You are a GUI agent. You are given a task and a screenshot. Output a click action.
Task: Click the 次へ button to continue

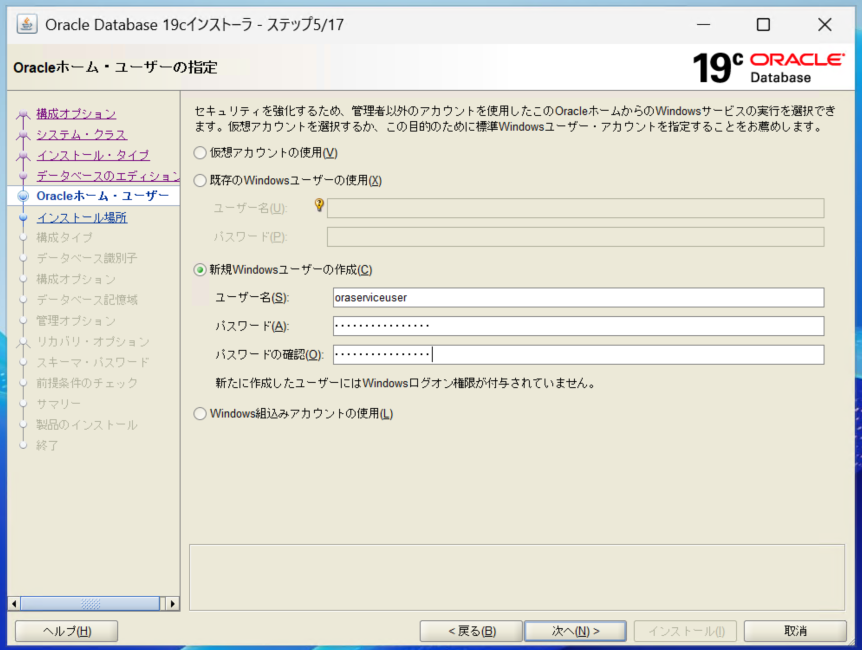click(x=575, y=630)
